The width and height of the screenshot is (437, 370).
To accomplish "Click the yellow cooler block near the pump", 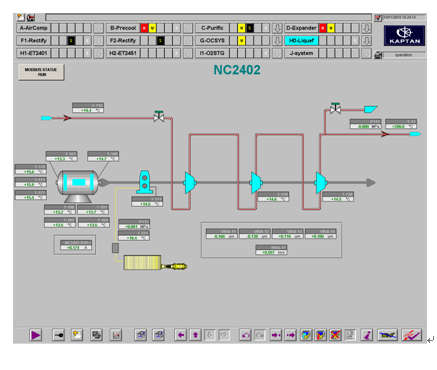I will [142, 262].
